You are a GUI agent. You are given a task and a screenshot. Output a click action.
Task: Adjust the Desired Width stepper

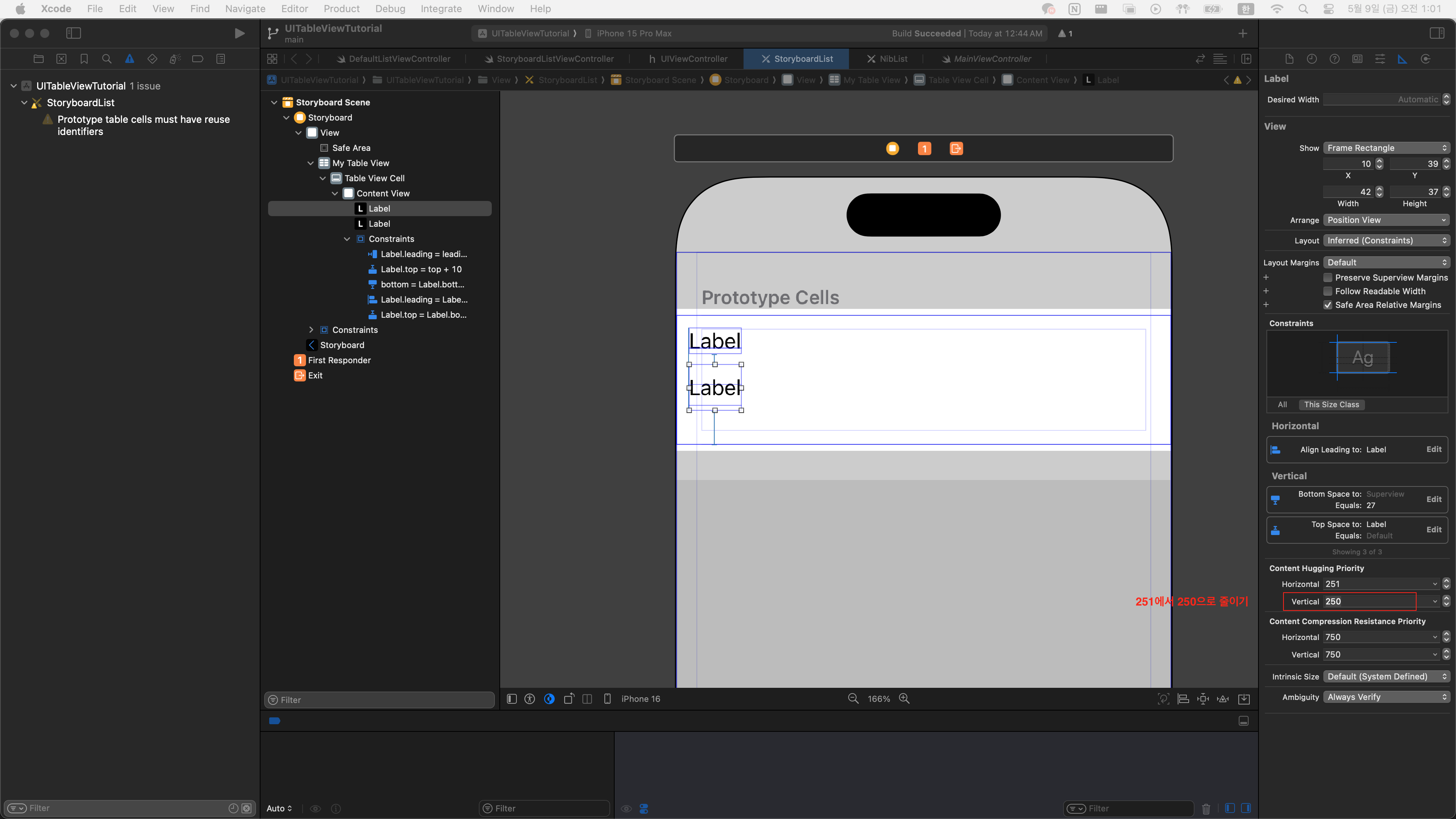click(1447, 99)
